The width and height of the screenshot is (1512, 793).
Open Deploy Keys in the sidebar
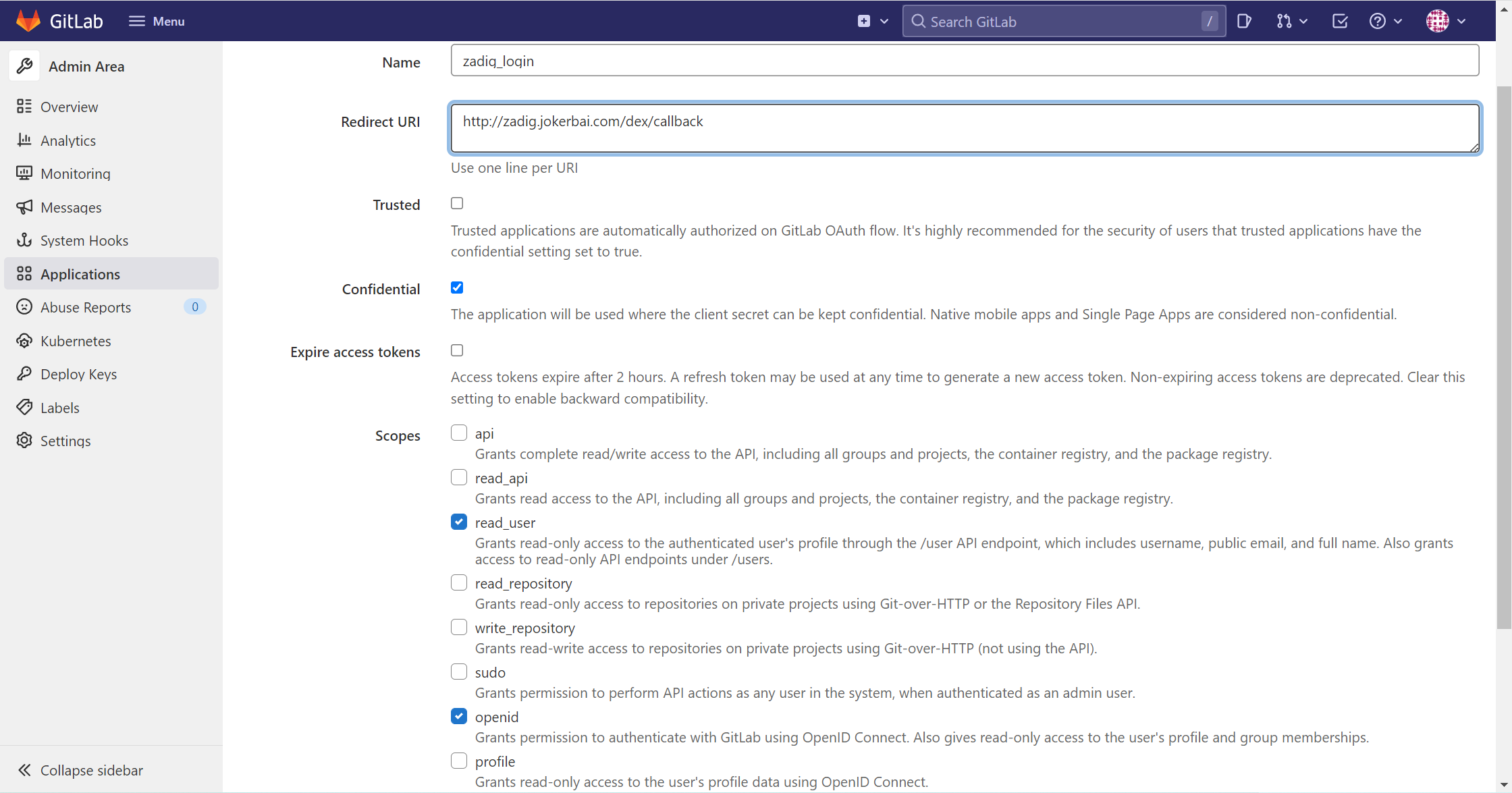(x=111, y=374)
